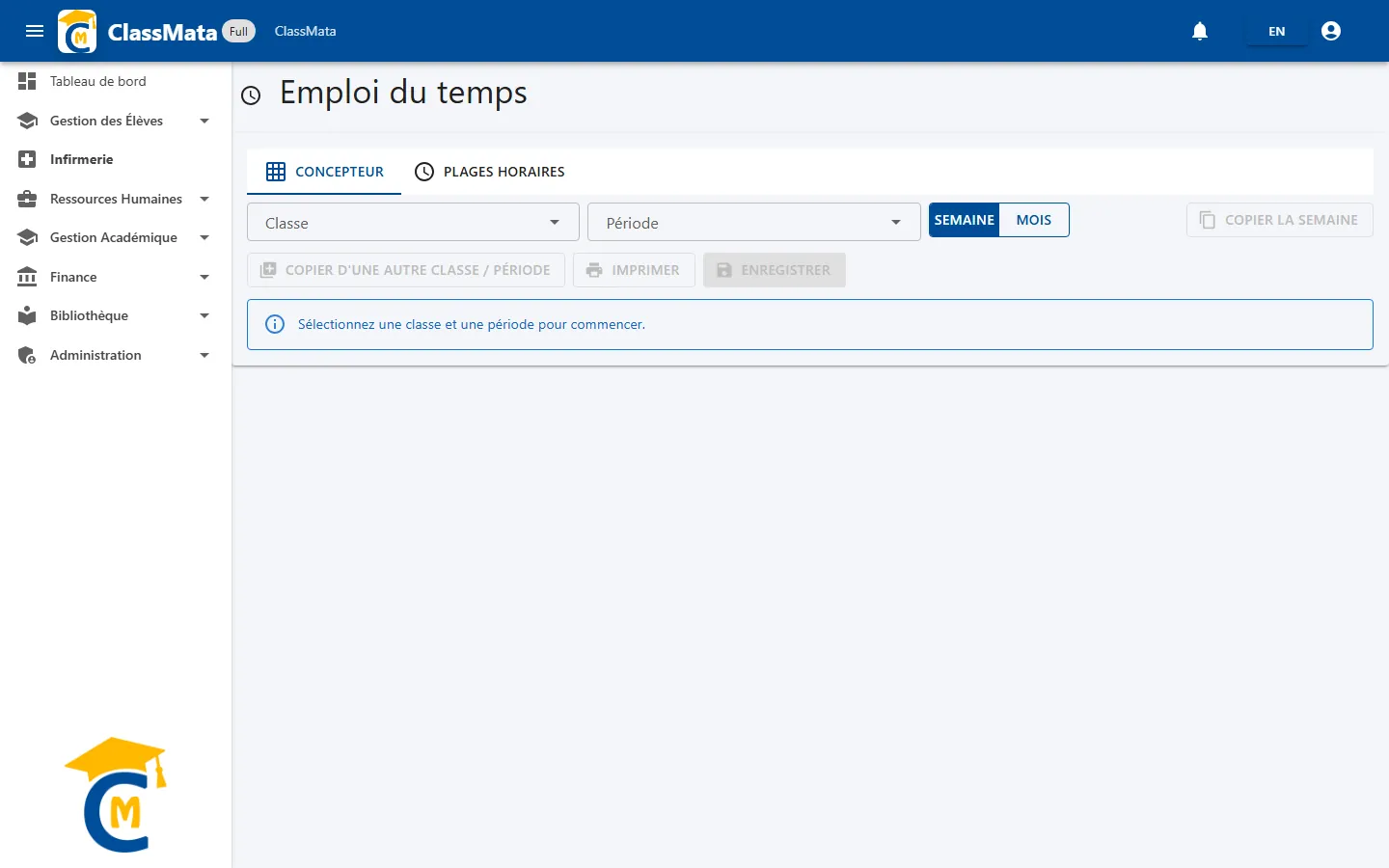The image size is (1389, 868).
Task: Click the Gestion Académique icon
Action: click(27, 237)
